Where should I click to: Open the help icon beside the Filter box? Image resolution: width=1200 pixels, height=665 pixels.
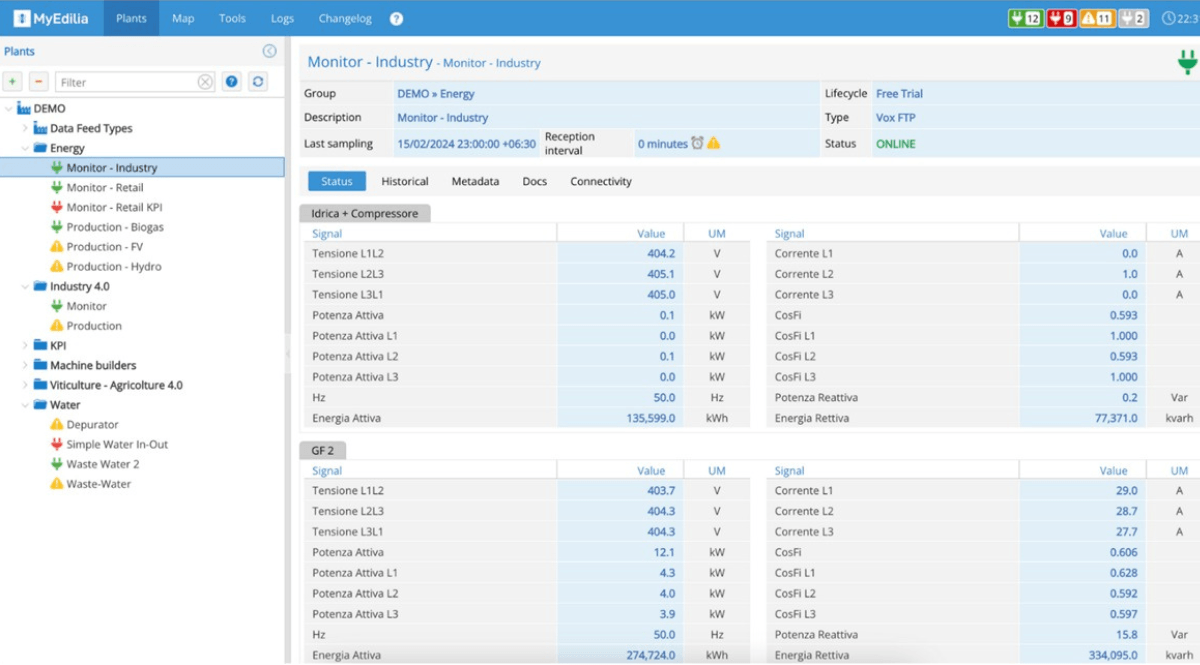coord(232,82)
